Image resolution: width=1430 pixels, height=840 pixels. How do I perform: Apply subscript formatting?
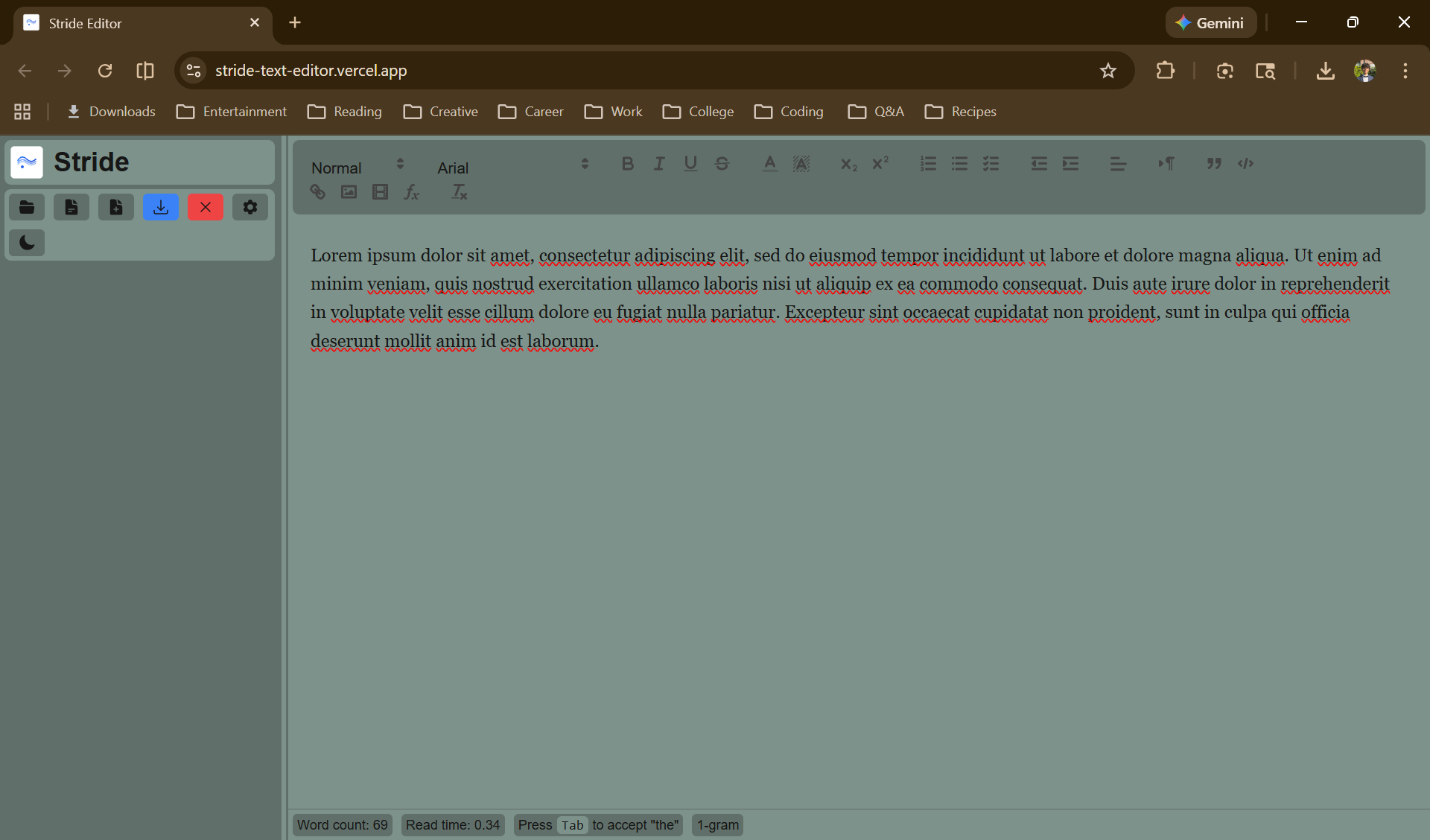(849, 164)
